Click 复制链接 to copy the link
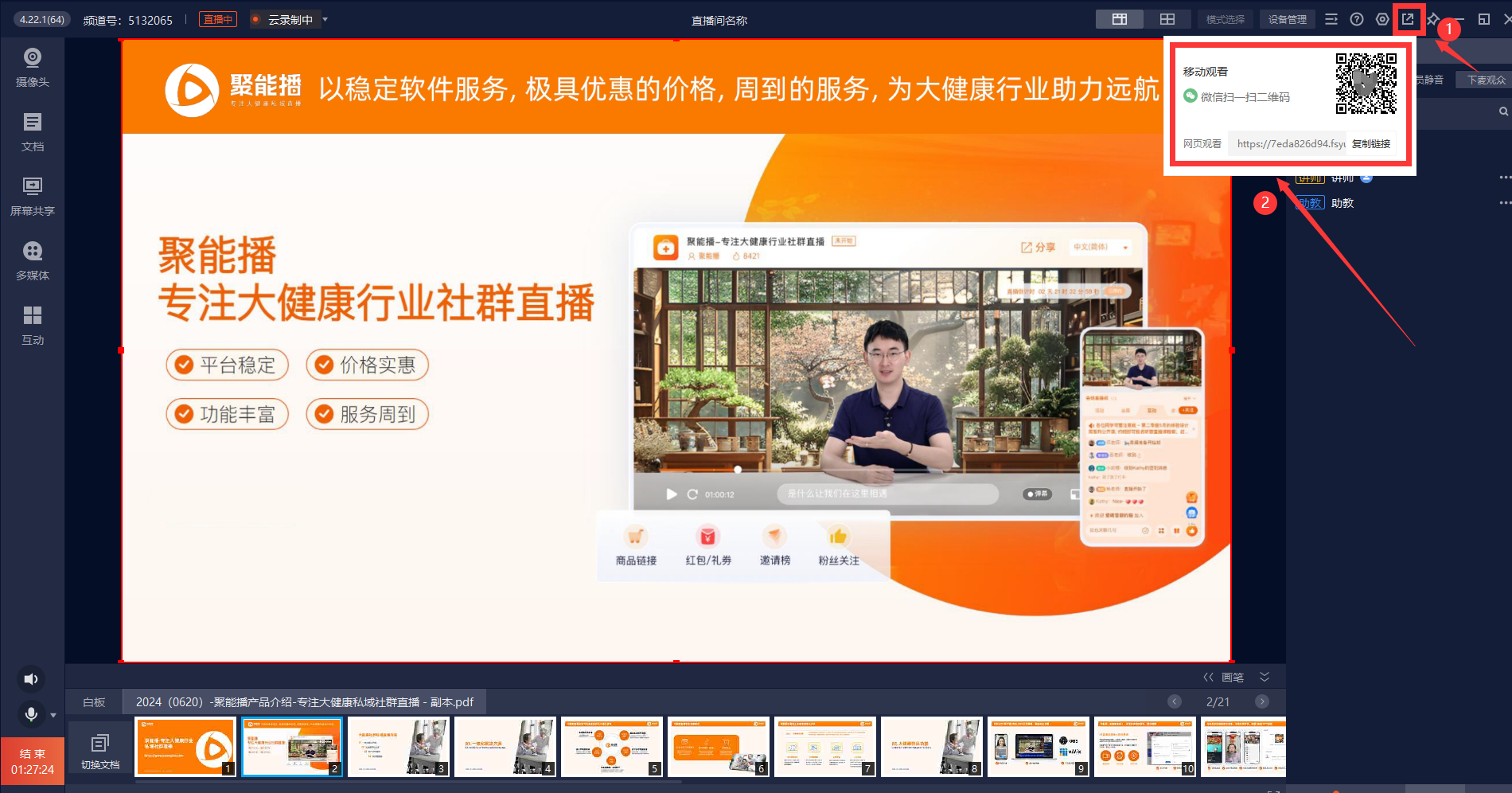This screenshot has width=1512, height=793. [1371, 144]
